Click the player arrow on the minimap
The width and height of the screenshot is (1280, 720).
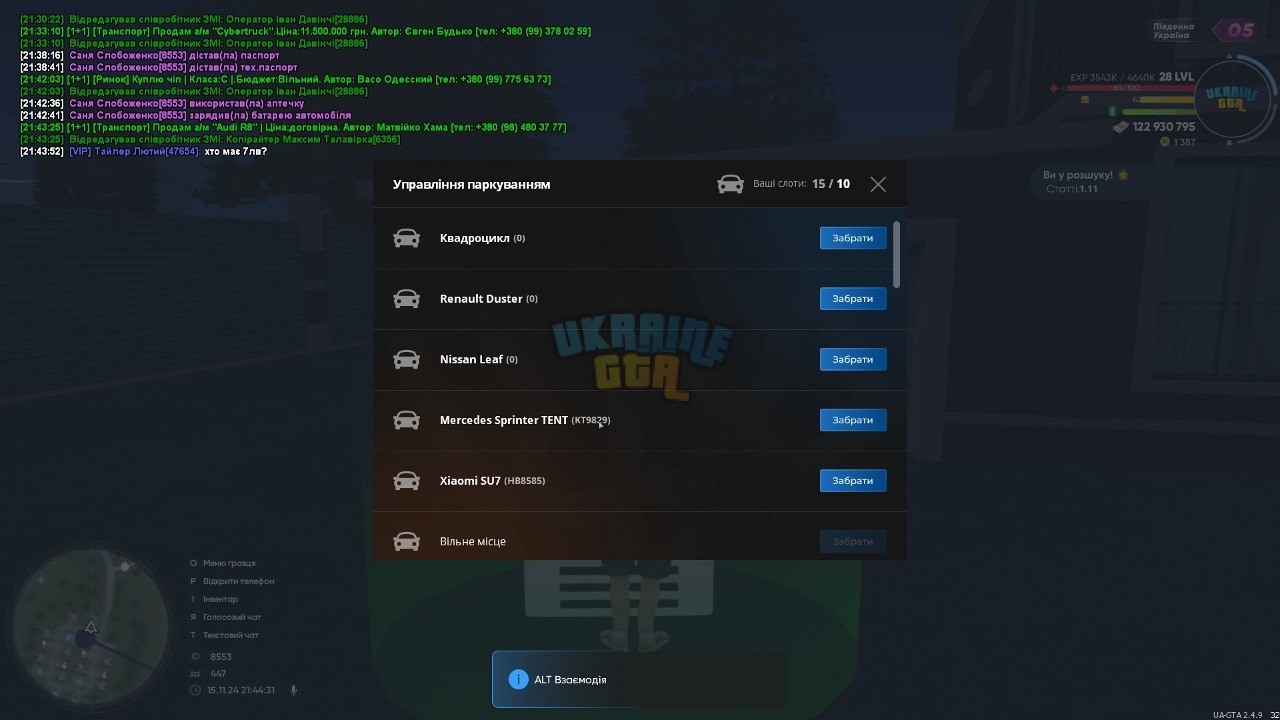tap(90, 627)
